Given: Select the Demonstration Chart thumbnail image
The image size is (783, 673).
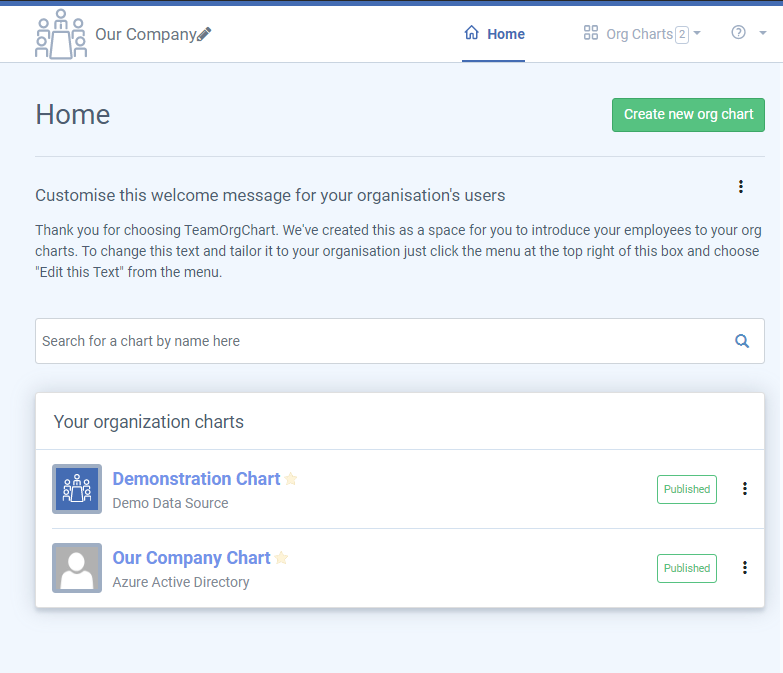Looking at the screenshot, I should point(77,489).
